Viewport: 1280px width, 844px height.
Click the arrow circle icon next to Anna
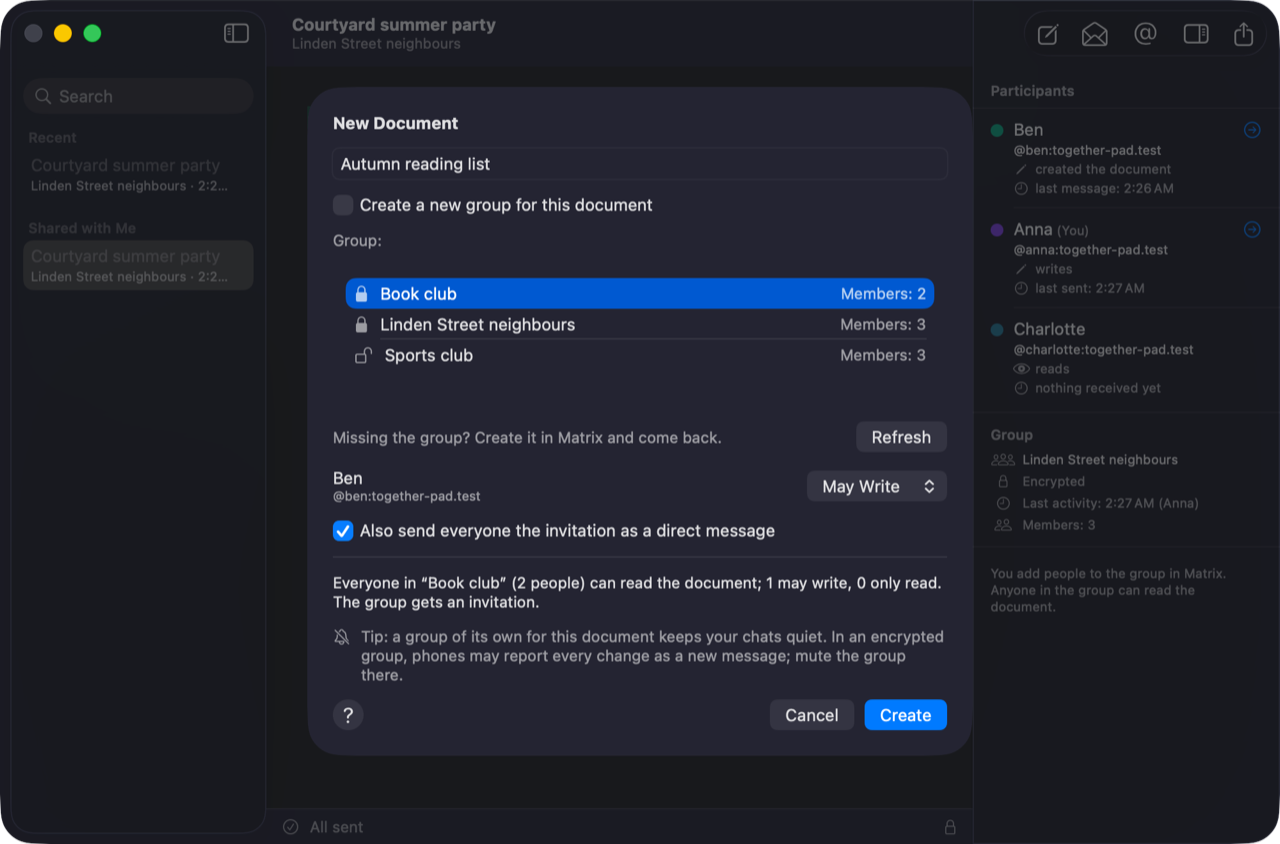[1252, 230]
